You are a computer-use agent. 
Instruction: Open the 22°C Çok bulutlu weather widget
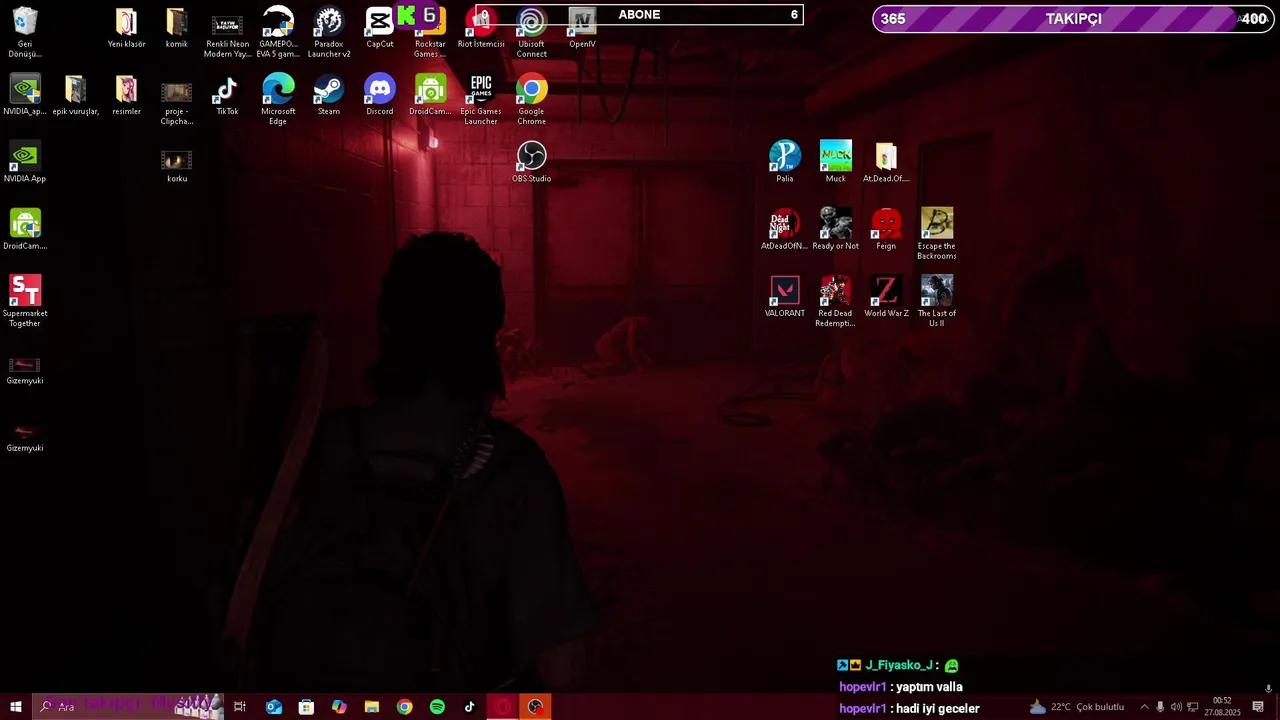point(1077,707)
